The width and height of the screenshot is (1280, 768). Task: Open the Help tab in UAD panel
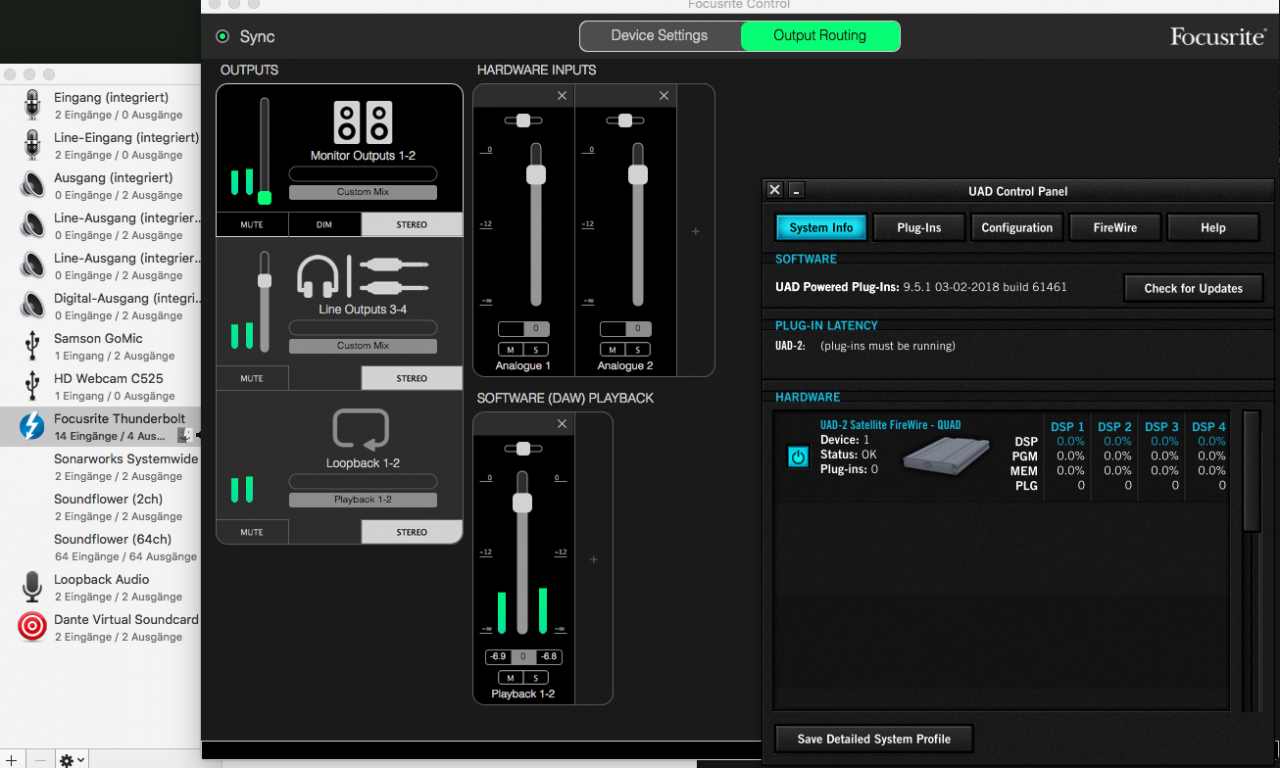pyautogui.click(x=1213, y=227)
